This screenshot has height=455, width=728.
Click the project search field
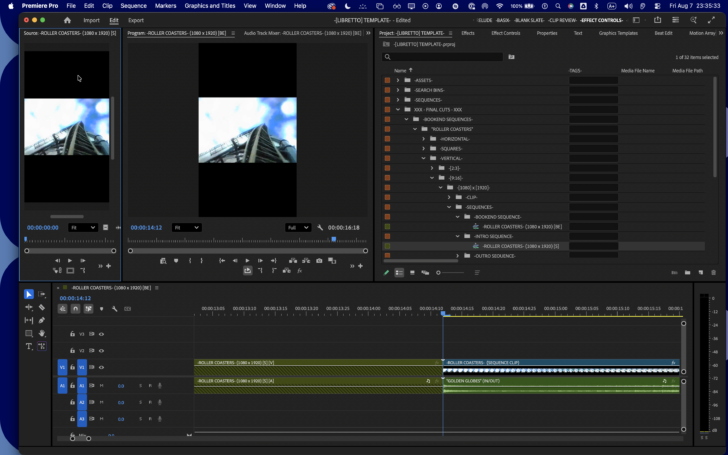pyautogui.click(x=442, y=57)
